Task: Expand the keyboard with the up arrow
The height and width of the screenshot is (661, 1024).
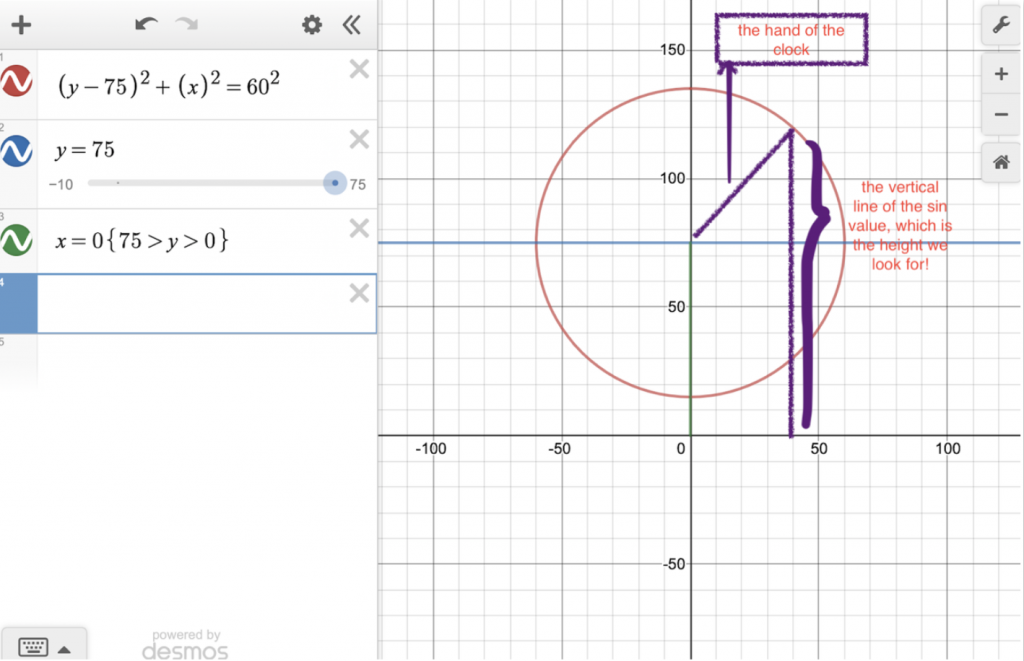Action: coord(64,649)
